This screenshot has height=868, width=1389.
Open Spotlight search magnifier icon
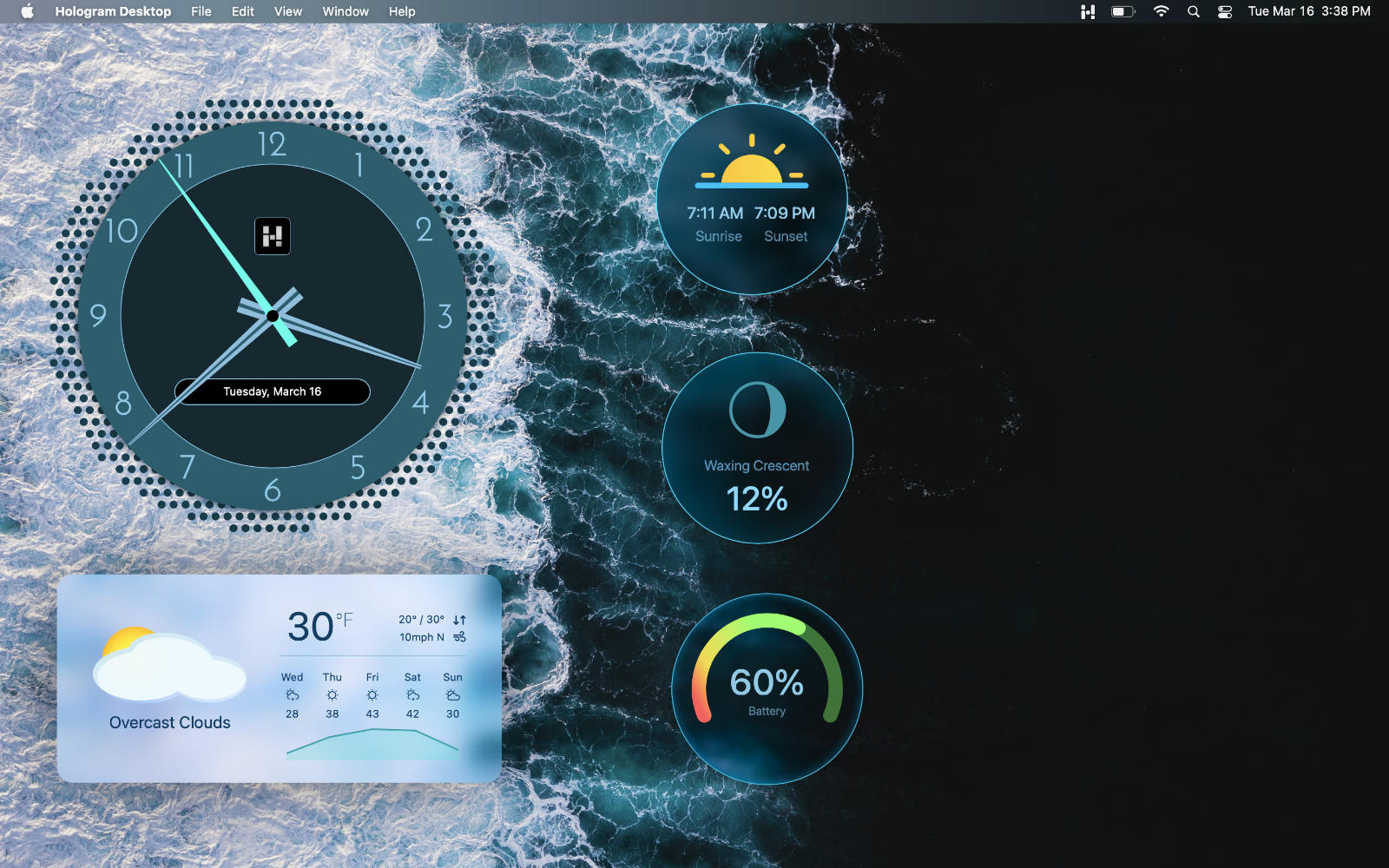coord(1194,11)
